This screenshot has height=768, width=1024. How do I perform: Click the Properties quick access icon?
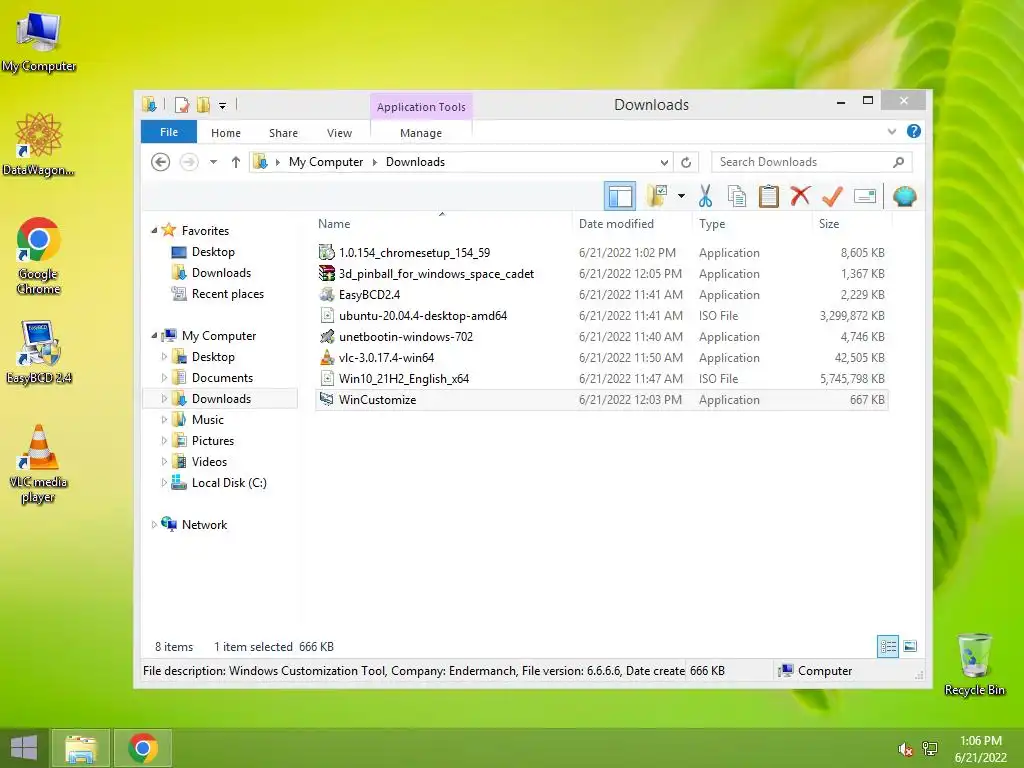point(182,104)
